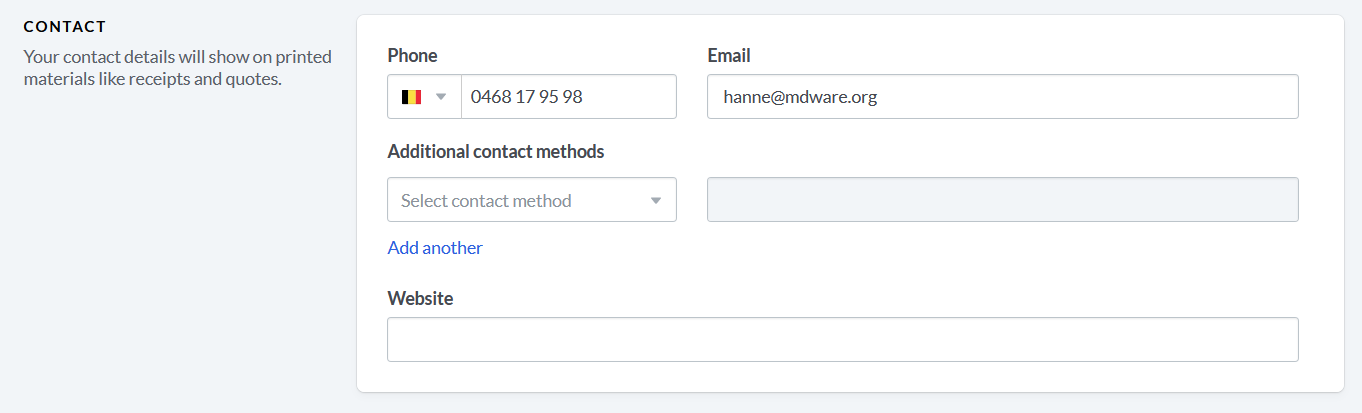Click the Email field label
The height and width of the screenshot is (413, 1362).
(729, 56)
